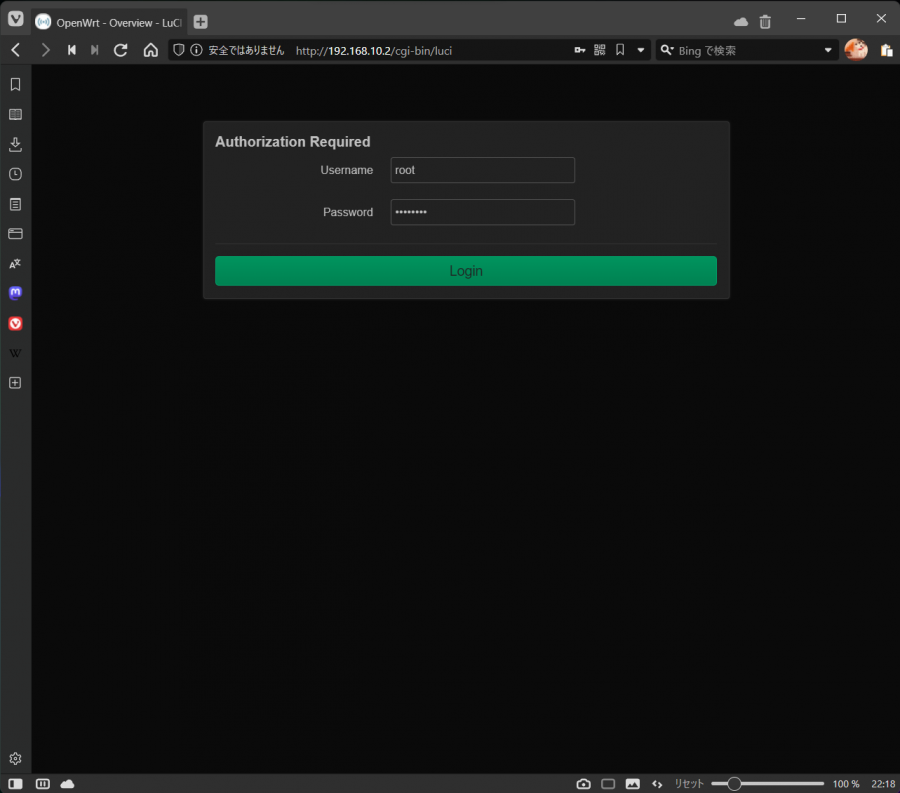Open the Wikipedia web panel
This screenshot has height=793, width=900.
click(15, 353)
